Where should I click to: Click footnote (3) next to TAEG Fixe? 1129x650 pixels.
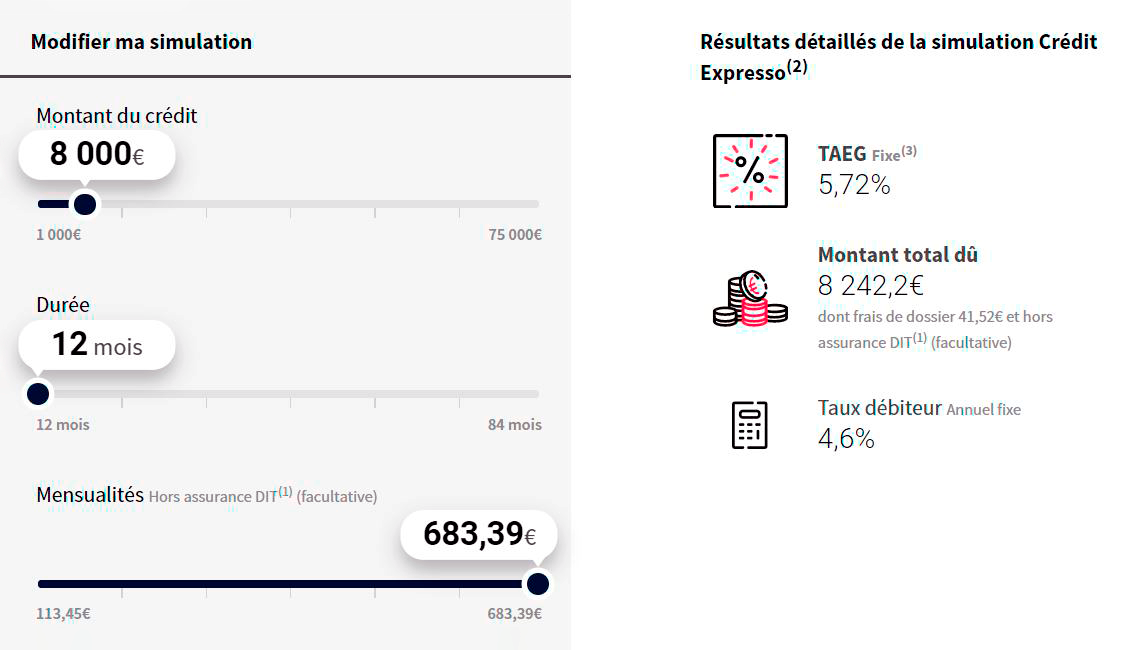[909, 150]
